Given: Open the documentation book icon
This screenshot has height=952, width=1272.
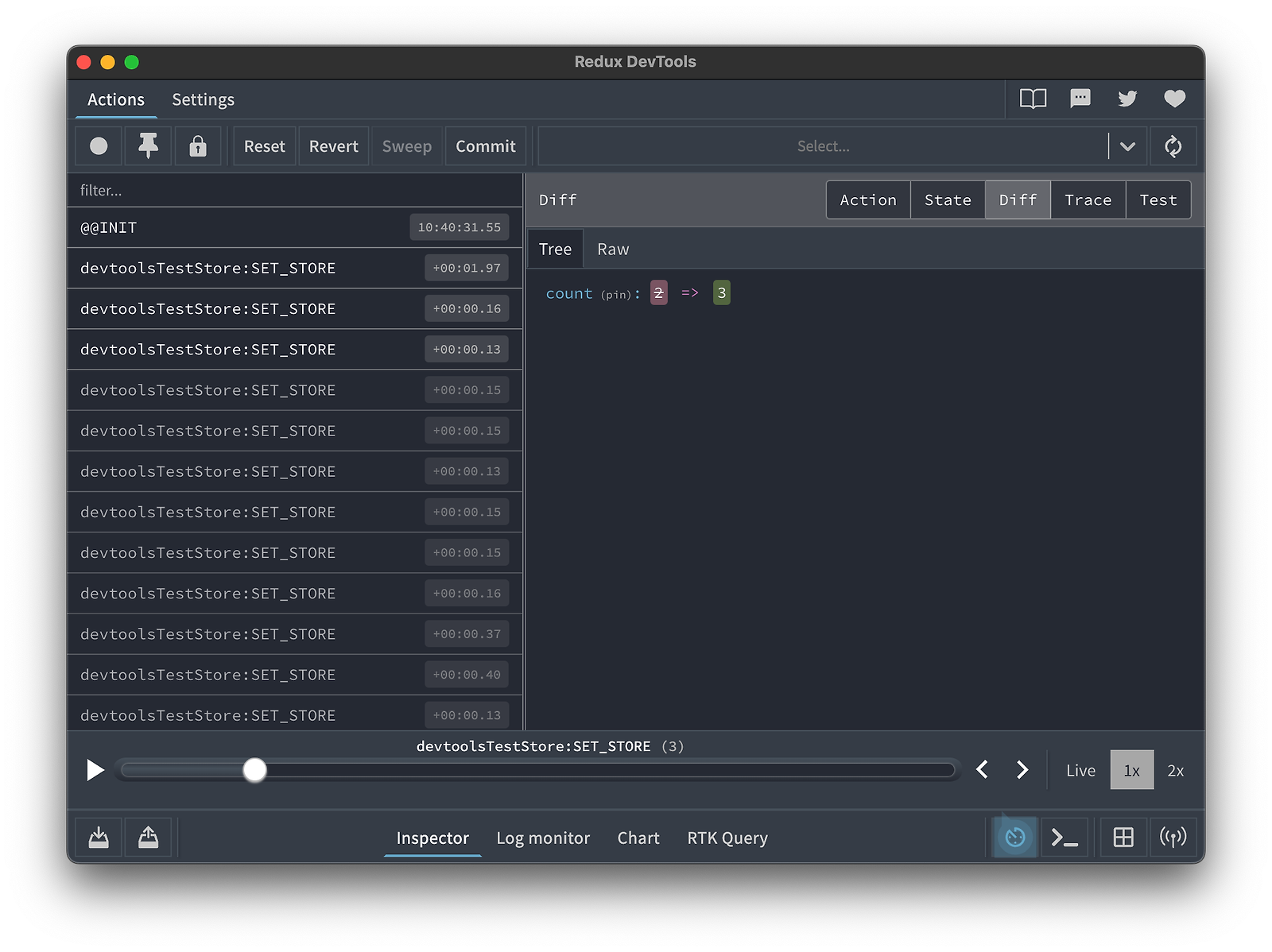Looking at the screenshot, I should (x=1033, y=99).
